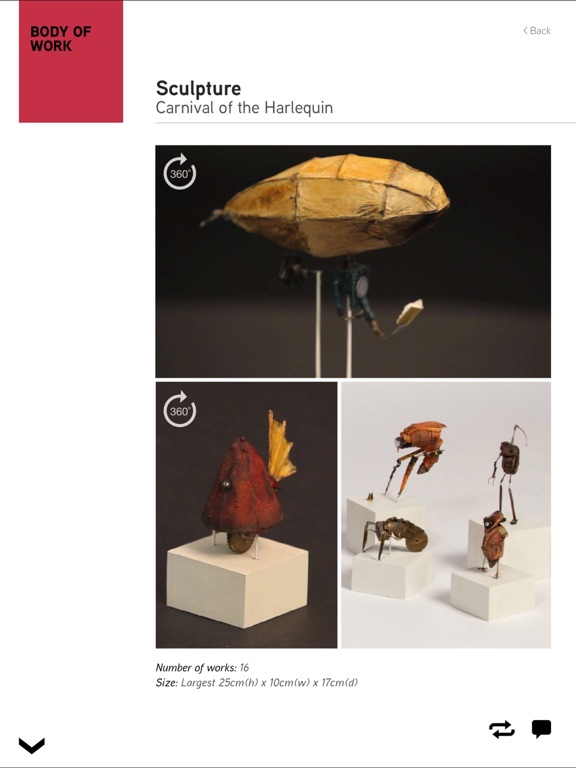Open 360° view of red cone creature

coord(179,409)
